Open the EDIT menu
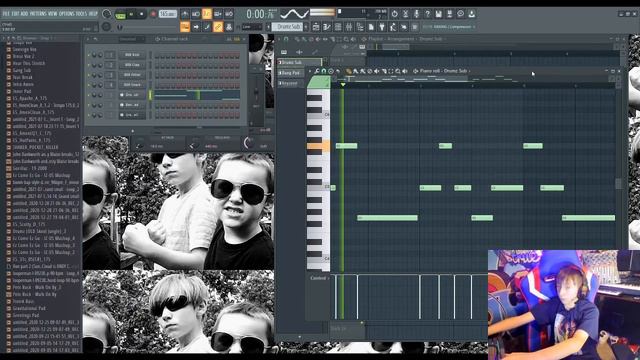 tap(16, 13)
